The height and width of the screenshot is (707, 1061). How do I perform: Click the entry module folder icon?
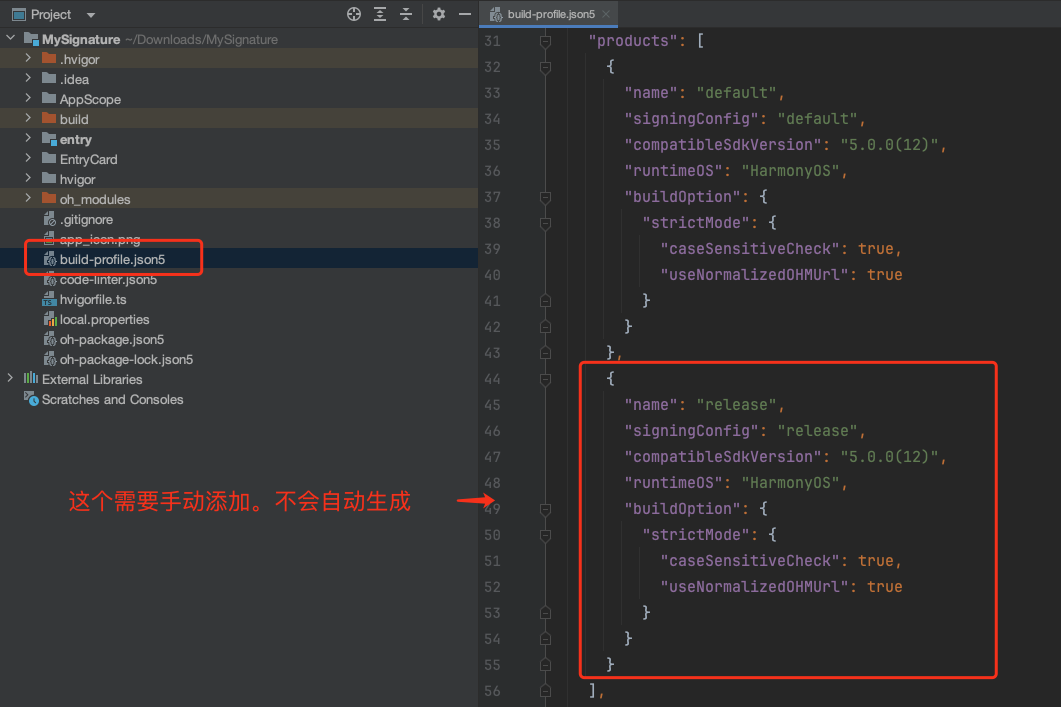[49, 139]
